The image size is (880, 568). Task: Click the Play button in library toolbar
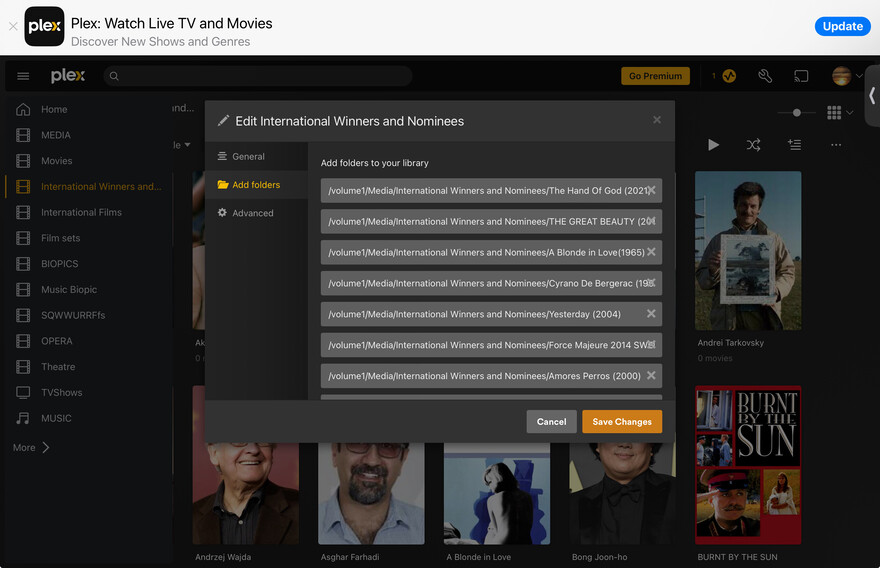(x=713, y=145)
